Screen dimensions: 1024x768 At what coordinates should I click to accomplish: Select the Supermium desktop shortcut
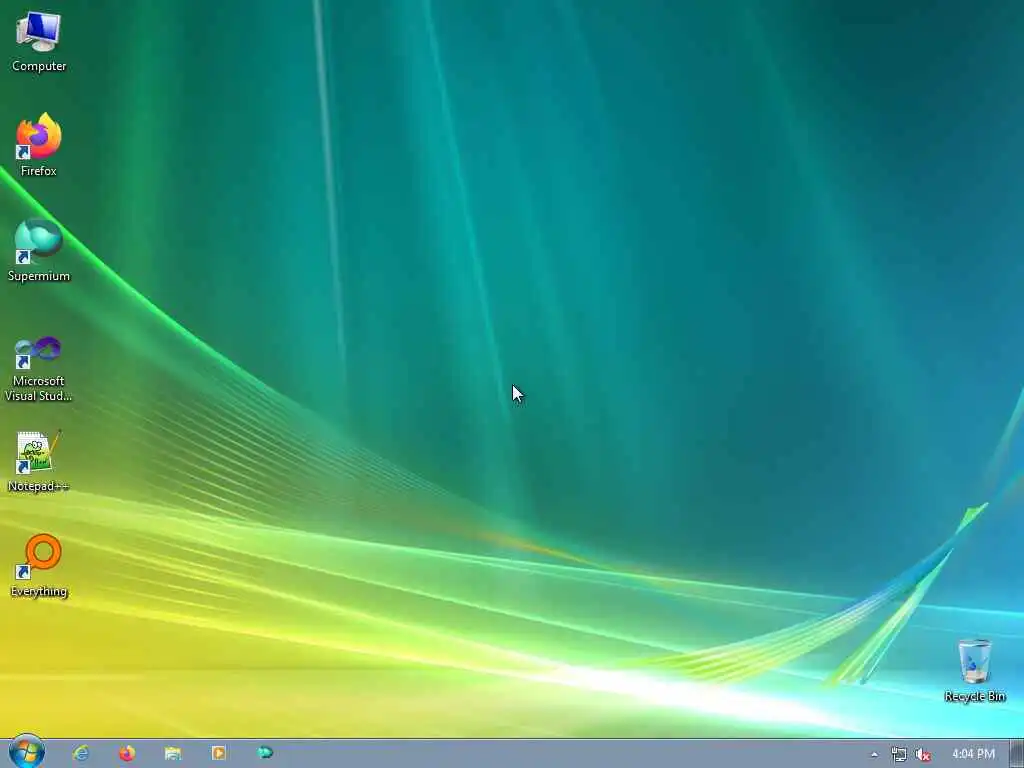pos(39,251)
